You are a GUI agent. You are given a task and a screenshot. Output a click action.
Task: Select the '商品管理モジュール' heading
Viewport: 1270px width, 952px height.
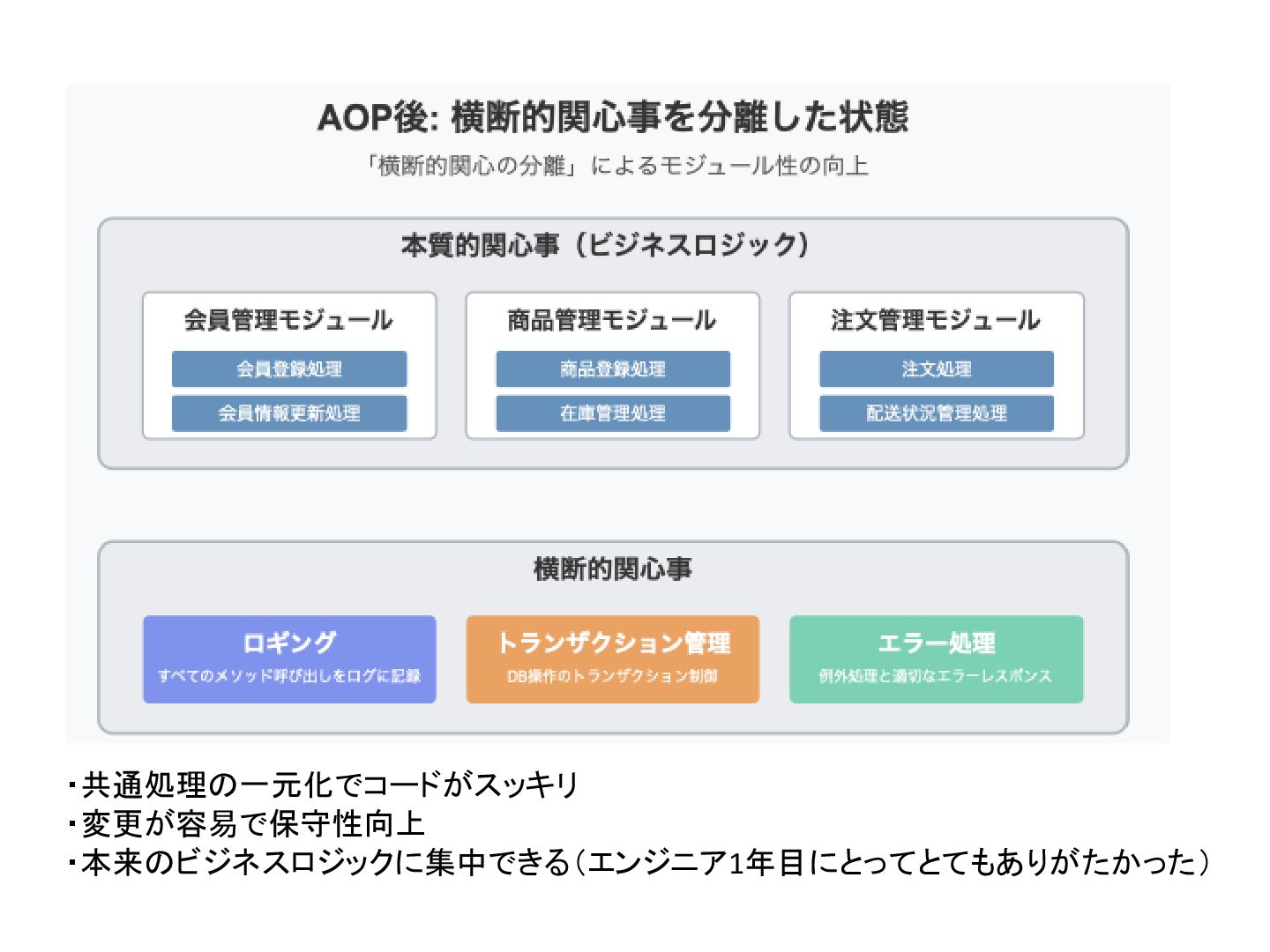[x=612, y=320]
